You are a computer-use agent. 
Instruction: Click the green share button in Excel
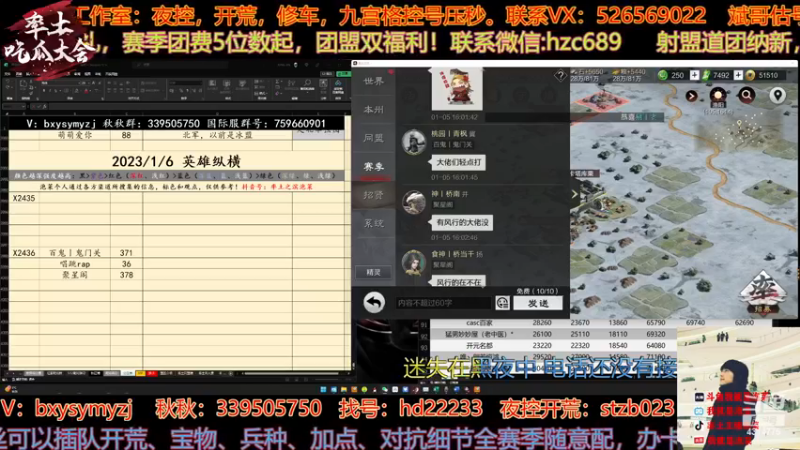pos(343,73)
